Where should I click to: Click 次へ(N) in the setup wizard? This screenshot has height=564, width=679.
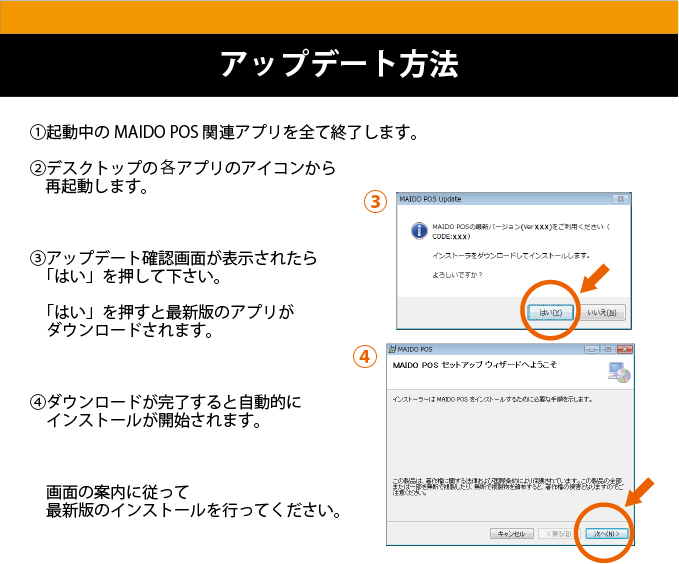pos(606,534)
